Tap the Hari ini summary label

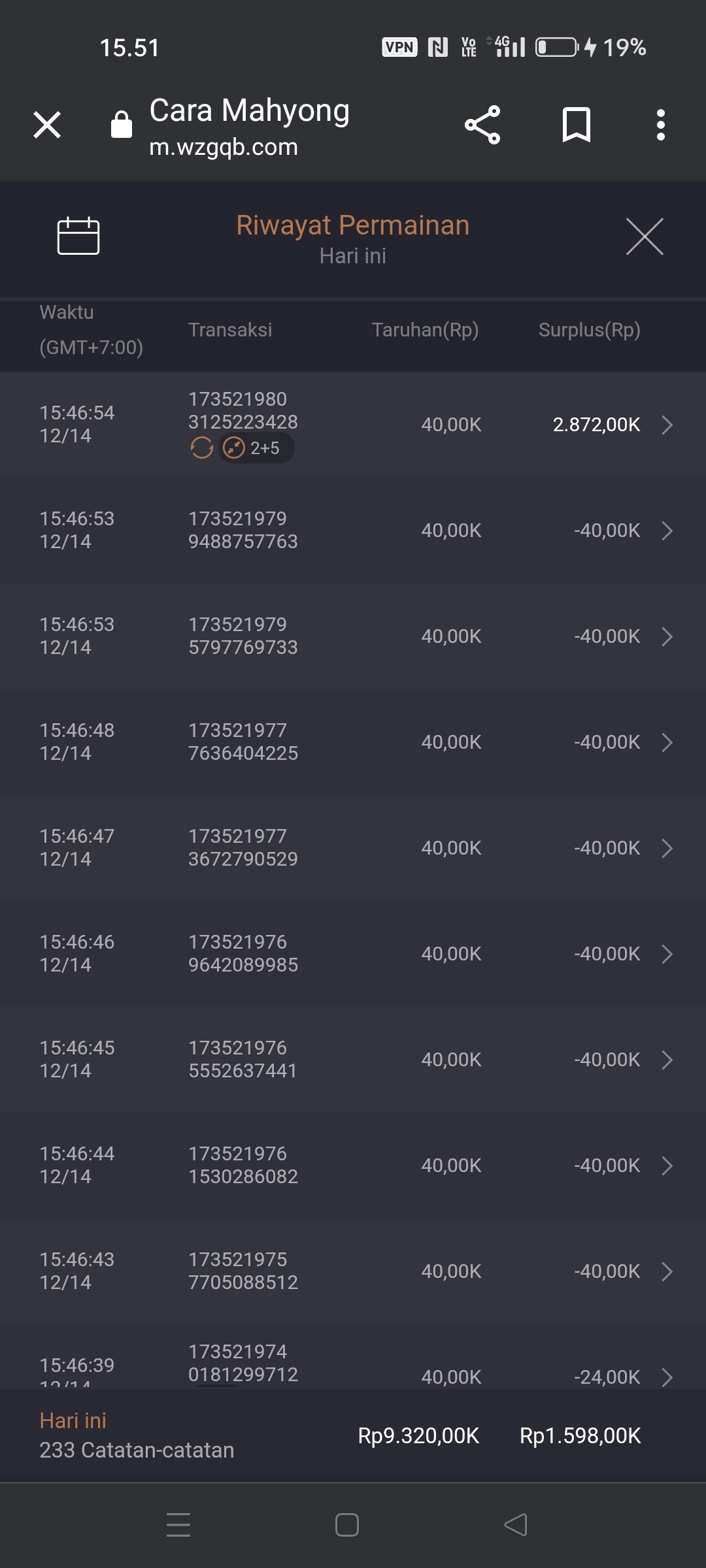pyautogui.click(x=73, y=1420)
